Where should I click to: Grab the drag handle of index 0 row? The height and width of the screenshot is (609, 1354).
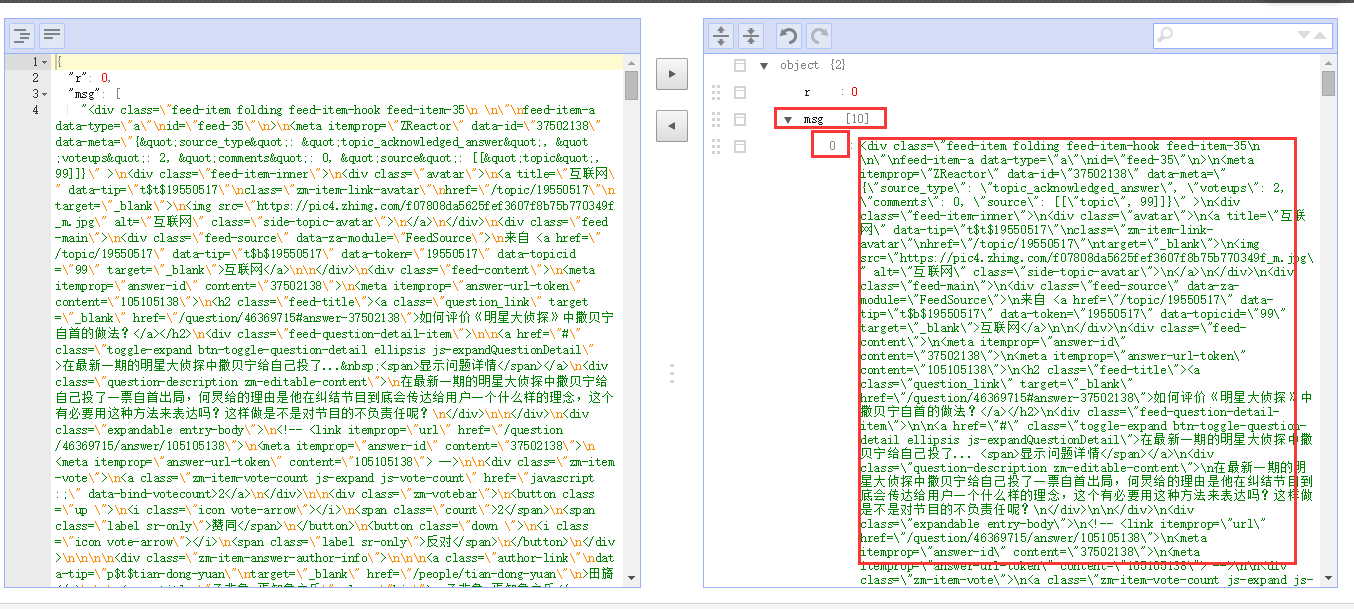click(x=716, y=146)
